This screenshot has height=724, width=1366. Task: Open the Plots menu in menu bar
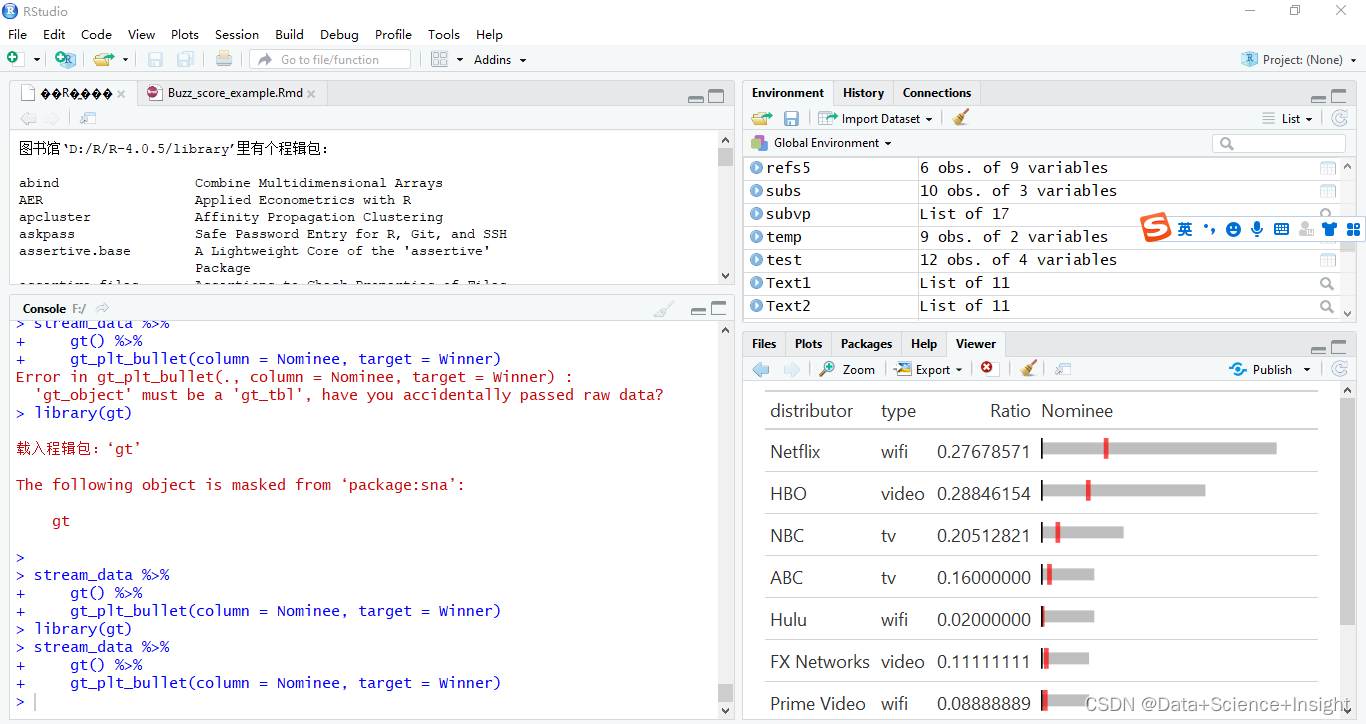185,34
